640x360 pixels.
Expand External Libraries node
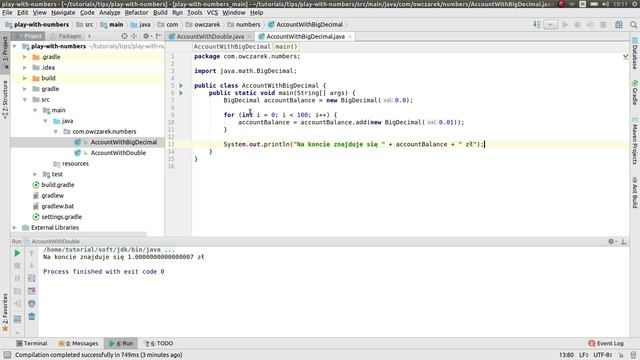(15, 228)
